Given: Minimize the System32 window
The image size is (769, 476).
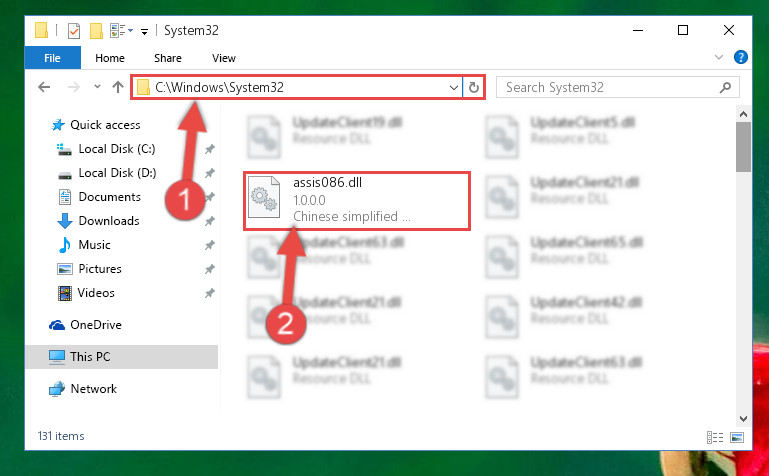Looking at the screenshot, I should pyautogui.click(x=638, y=30).
